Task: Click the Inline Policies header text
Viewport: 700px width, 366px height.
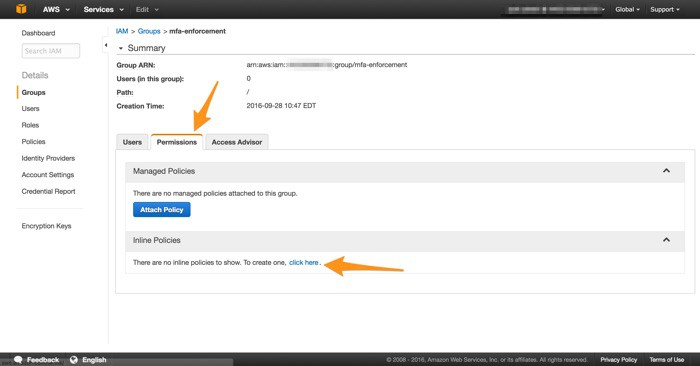Action: (157, 240)
